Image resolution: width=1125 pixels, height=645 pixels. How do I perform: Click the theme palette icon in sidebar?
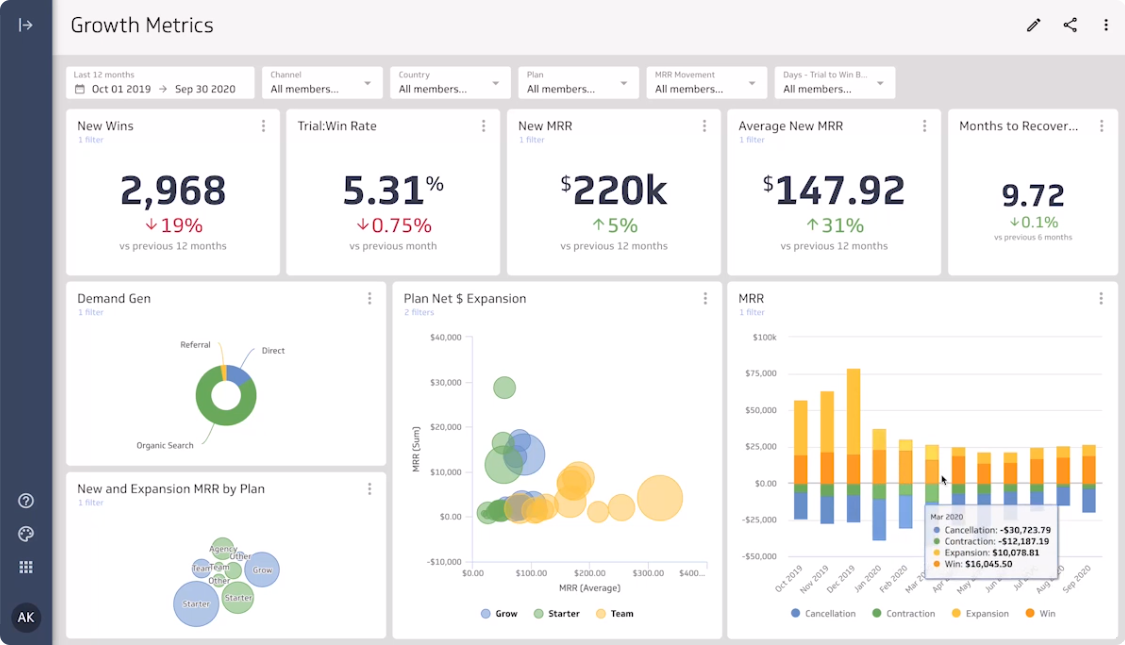pyautogui.click(x=25, y=534)
